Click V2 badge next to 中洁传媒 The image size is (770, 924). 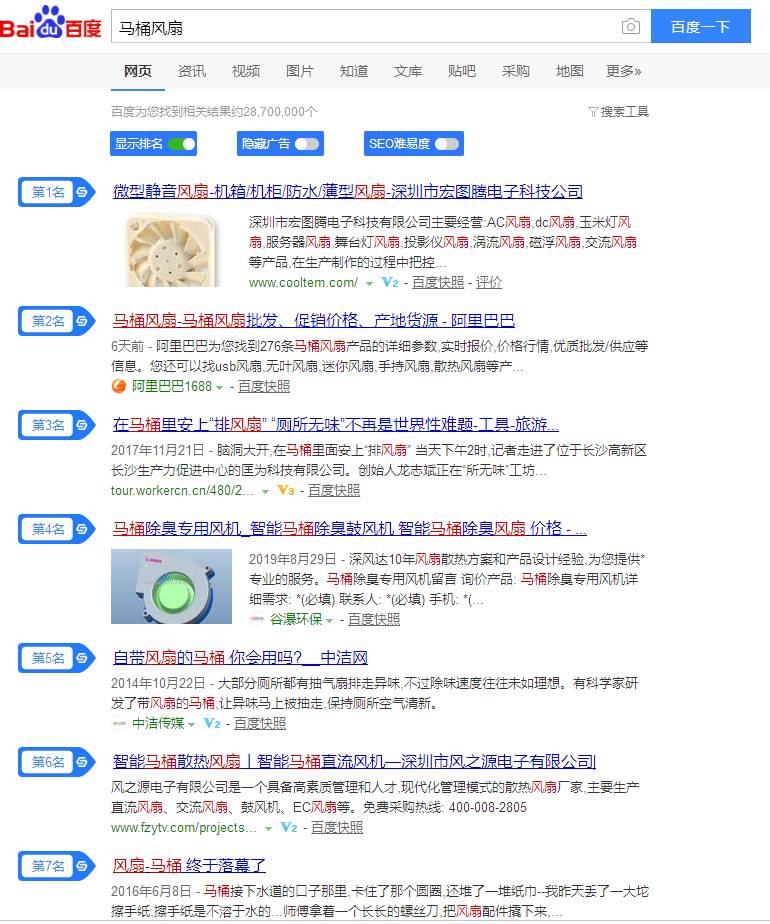[211, 723]
